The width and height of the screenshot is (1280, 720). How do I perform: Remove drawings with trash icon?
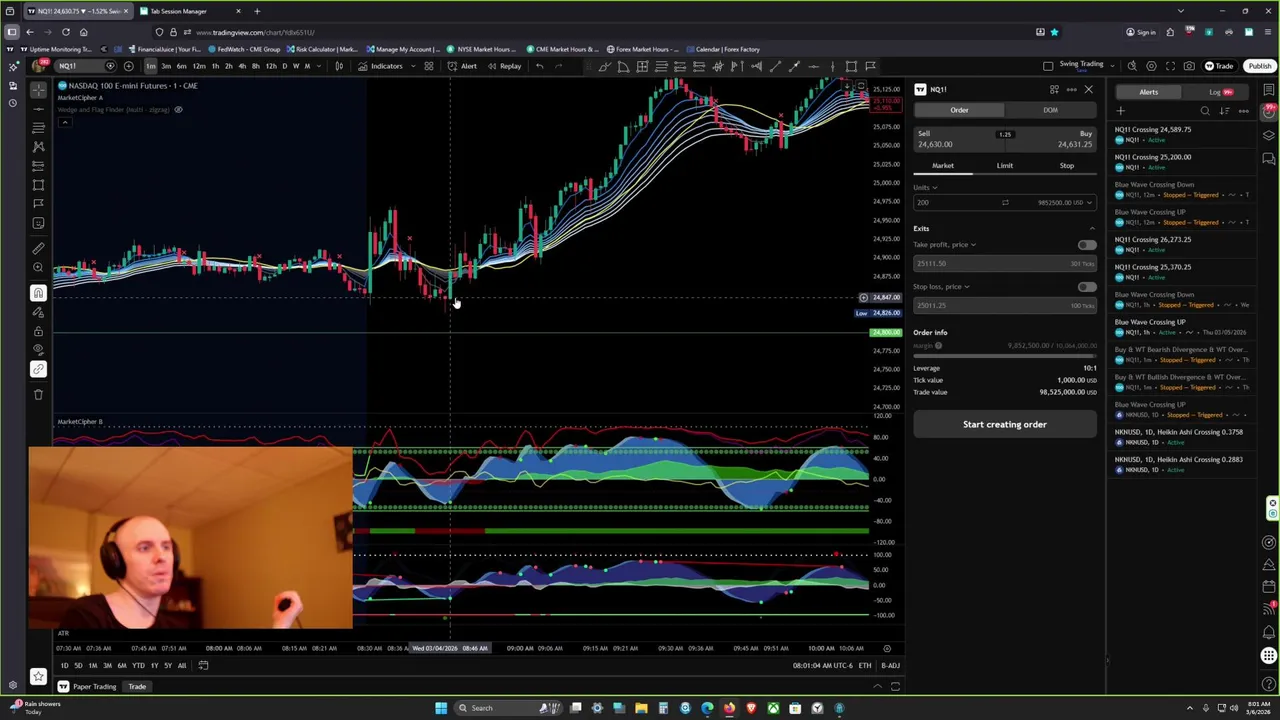point(38,395)
